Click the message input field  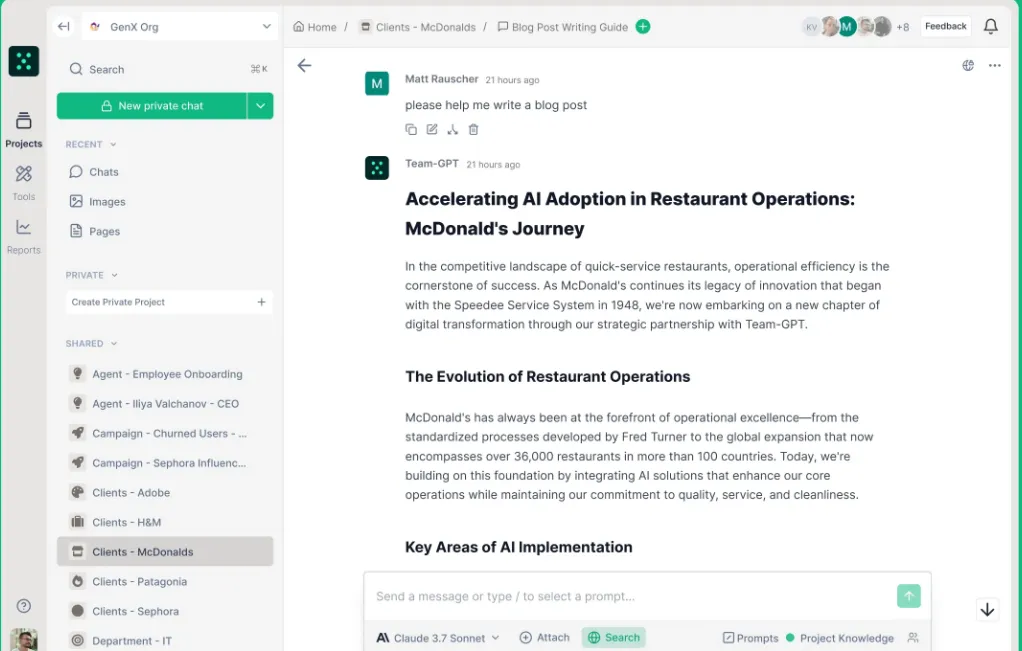629,596
